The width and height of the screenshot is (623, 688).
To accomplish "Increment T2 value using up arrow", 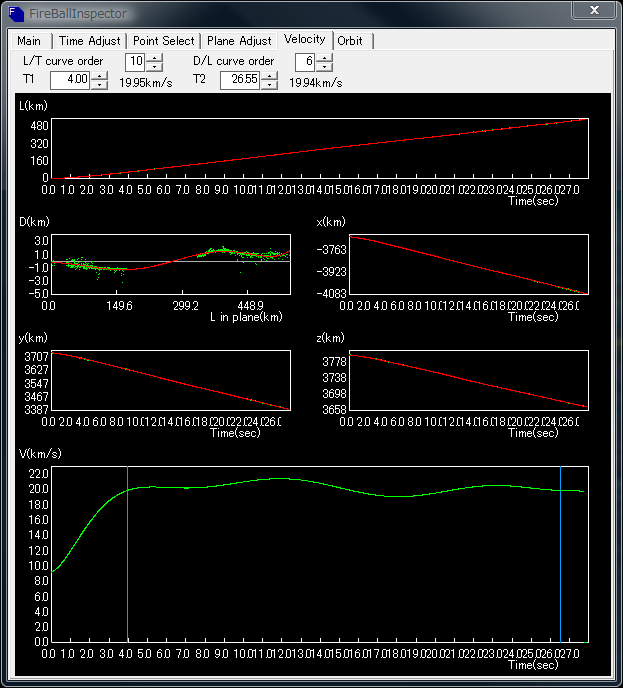I will pyautogui.click(x=269, y=76).
